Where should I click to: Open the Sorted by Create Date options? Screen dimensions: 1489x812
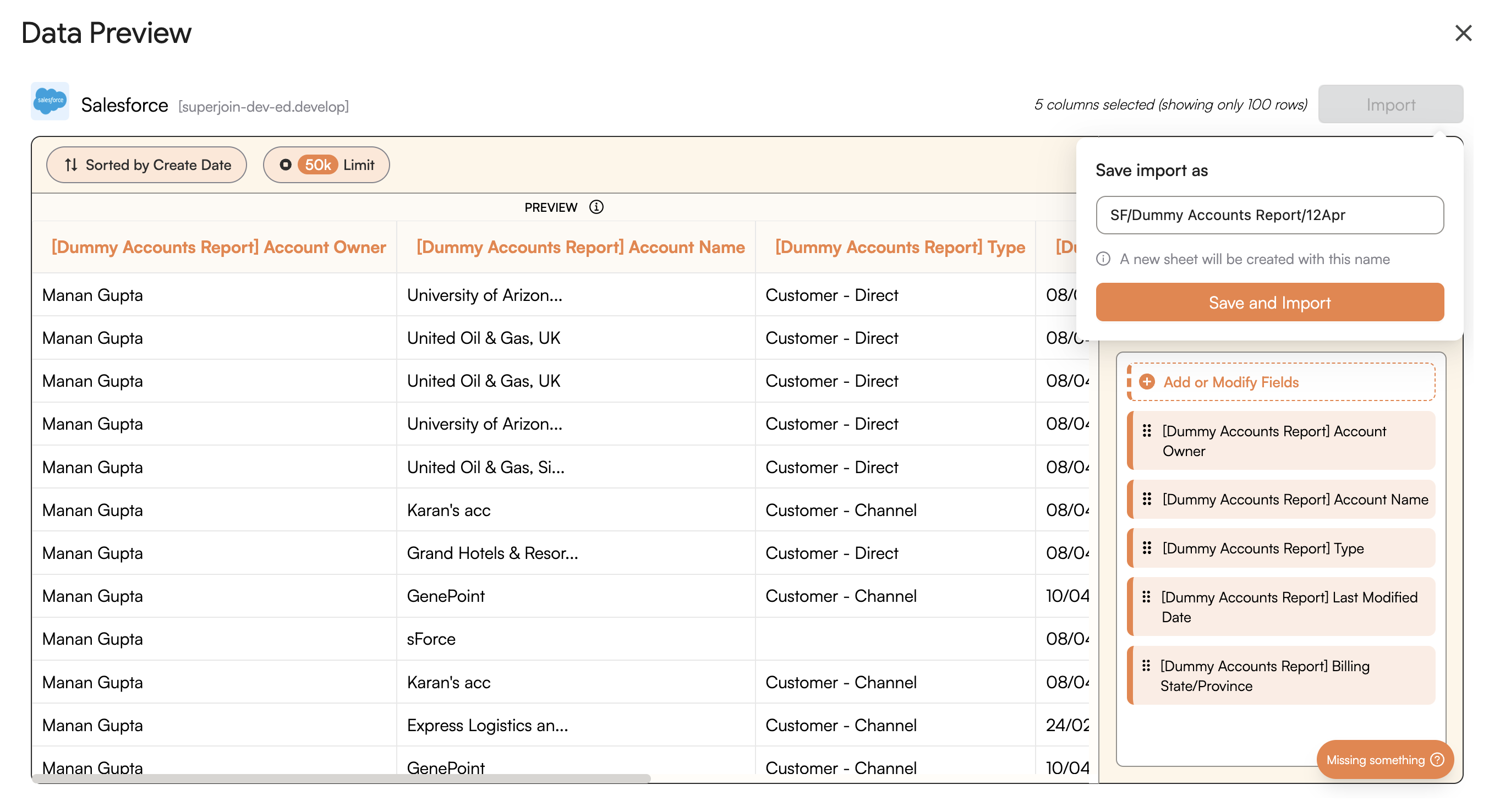(147, 164)
